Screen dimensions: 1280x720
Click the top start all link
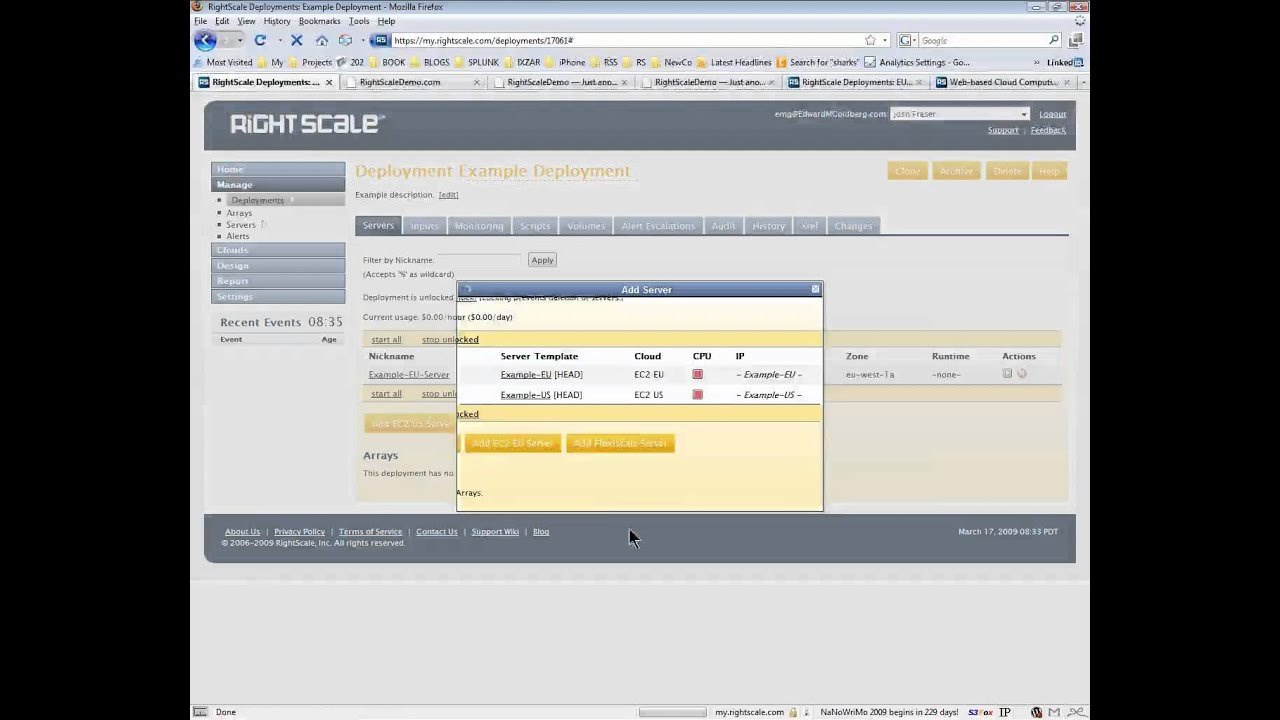pyautogui.click(x=386, y=339)
